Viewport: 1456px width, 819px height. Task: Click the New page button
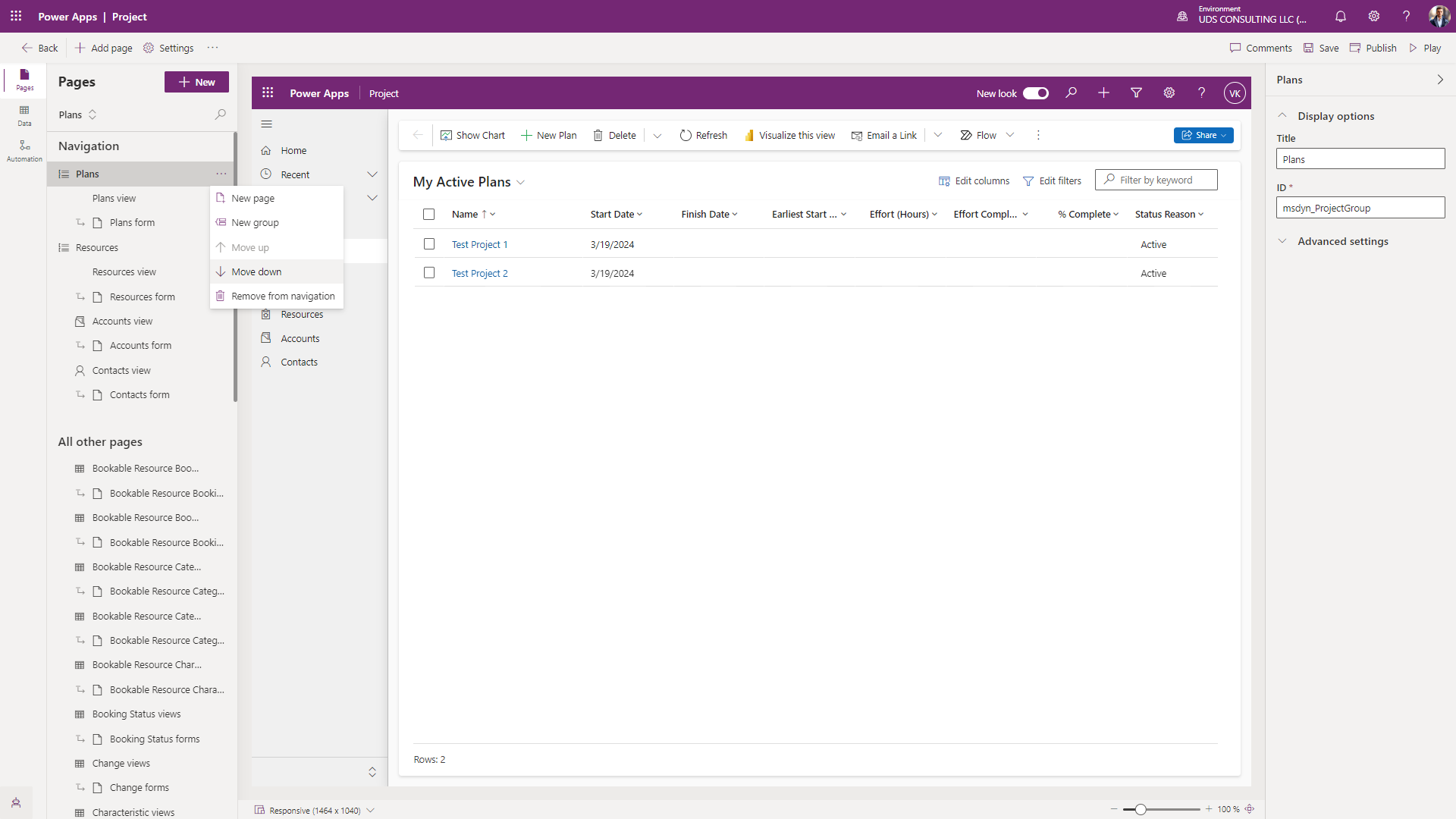pos(196,82)
